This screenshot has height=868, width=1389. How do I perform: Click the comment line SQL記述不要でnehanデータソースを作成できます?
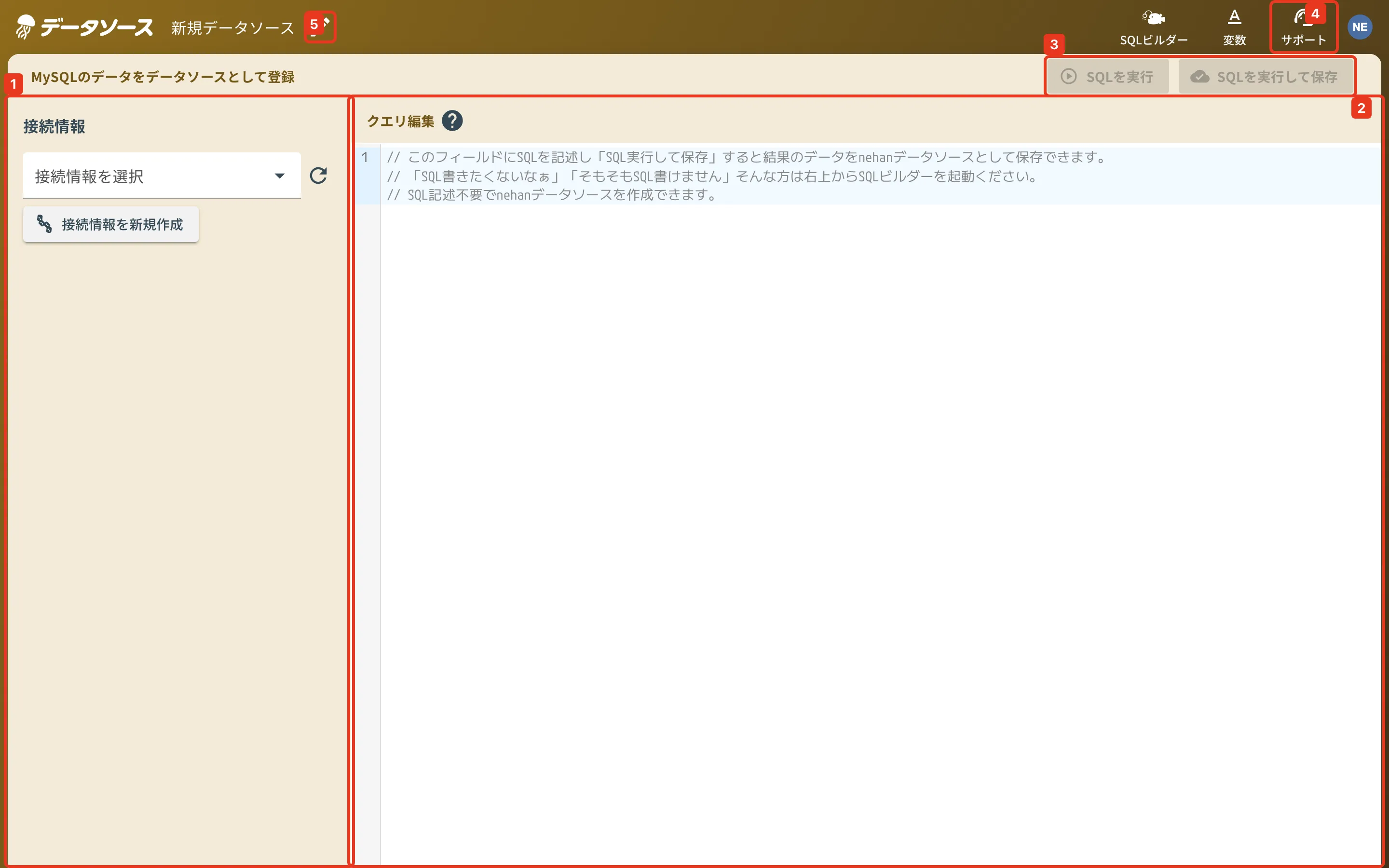pos(553,195)
